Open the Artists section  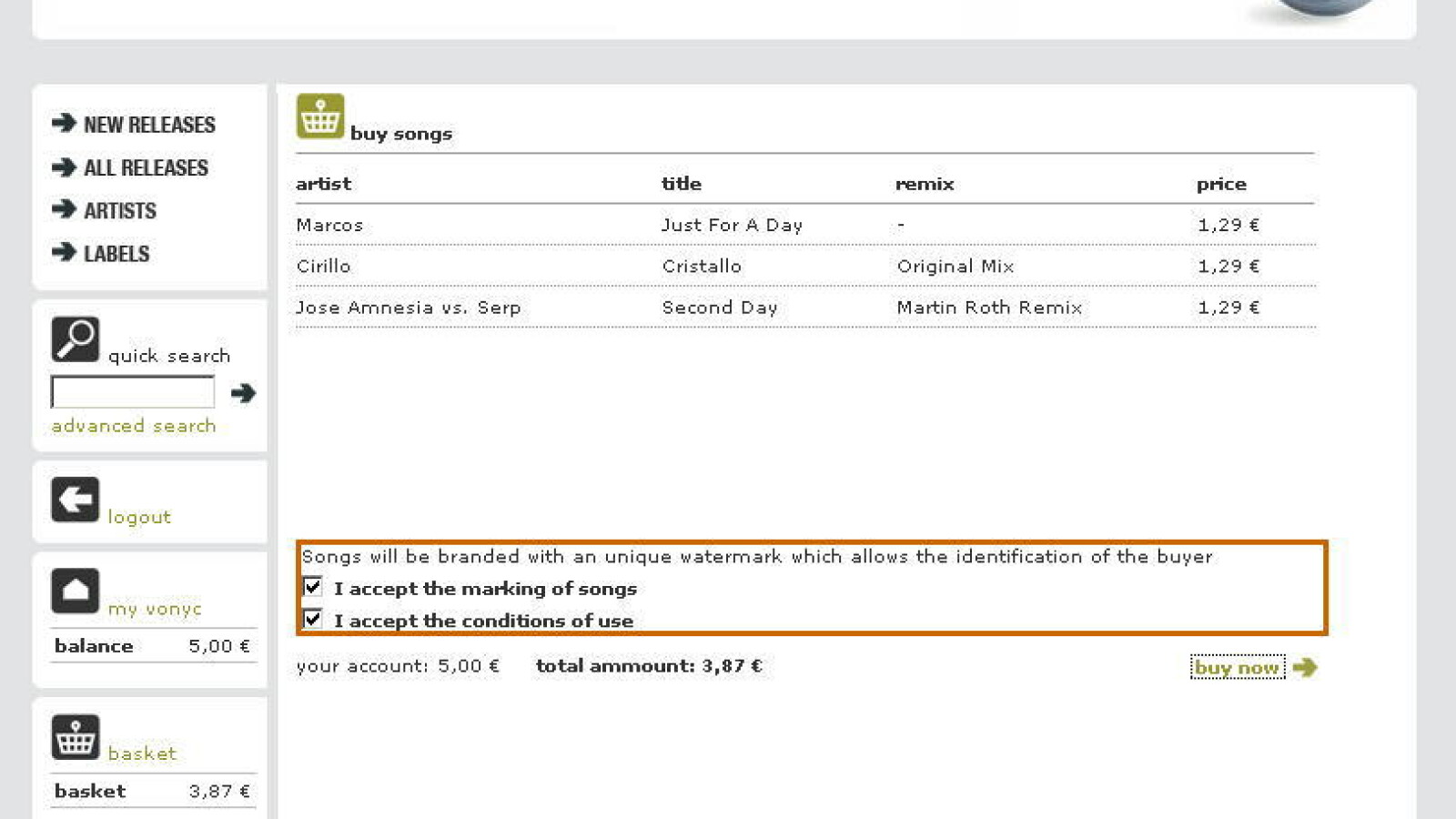[x=120, y=211]
